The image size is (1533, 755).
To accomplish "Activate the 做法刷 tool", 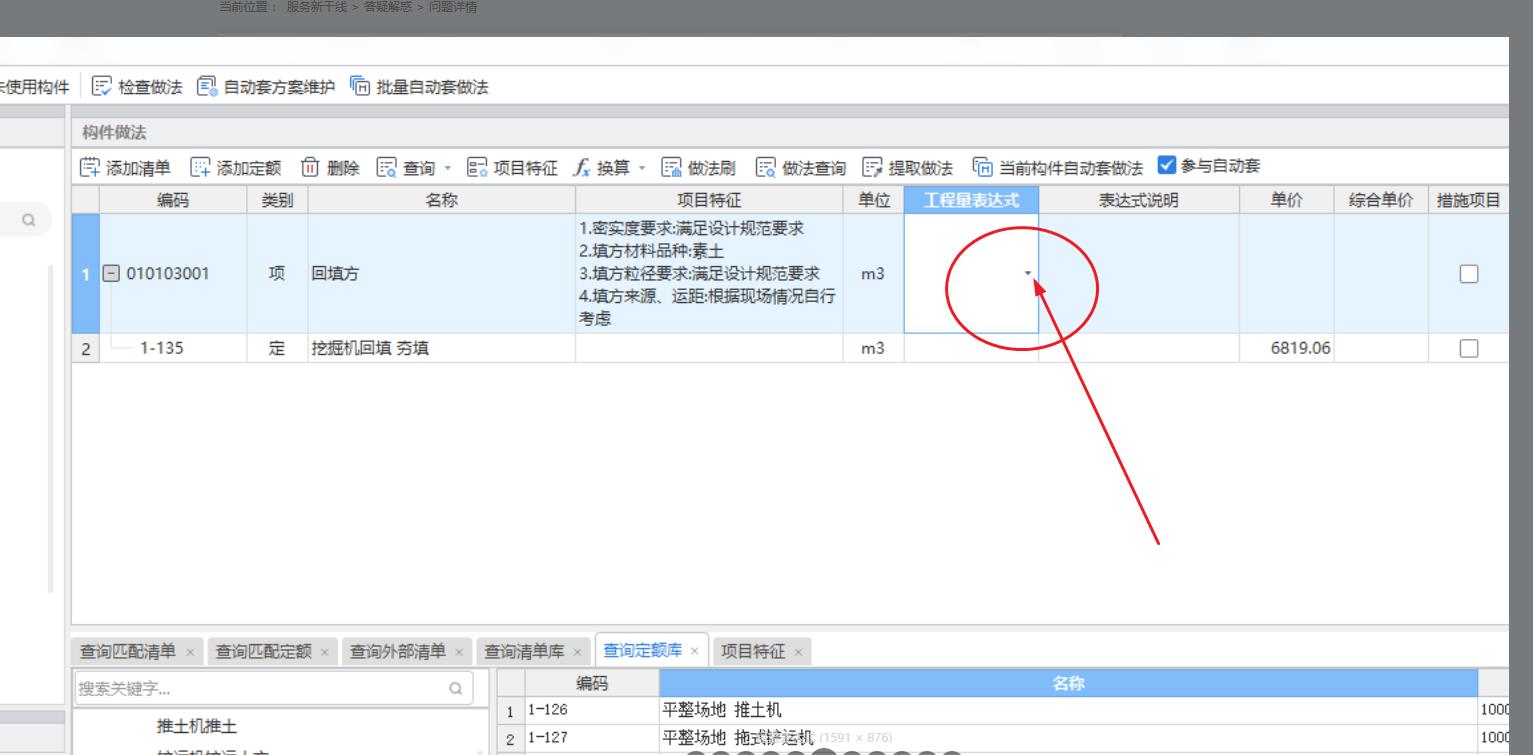I will (x=699, y=167).
